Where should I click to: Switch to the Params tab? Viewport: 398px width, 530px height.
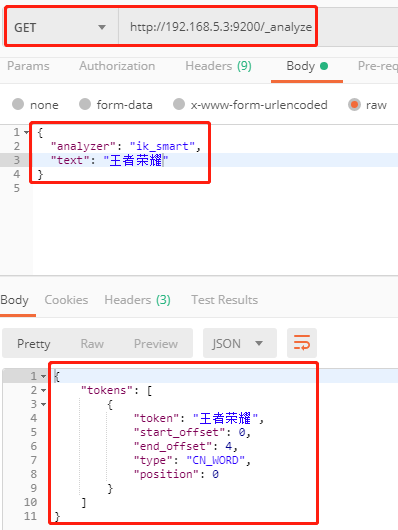click(28, 66)
